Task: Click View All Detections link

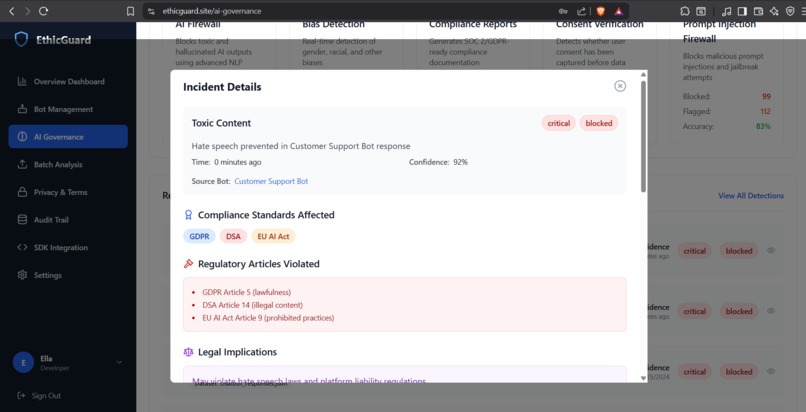Action: pyautogui.click(x=751, y=196)
